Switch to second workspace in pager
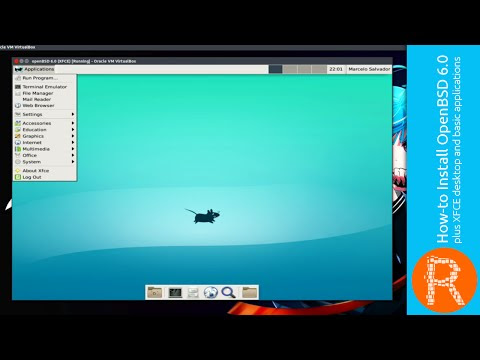 pos(290,69)
